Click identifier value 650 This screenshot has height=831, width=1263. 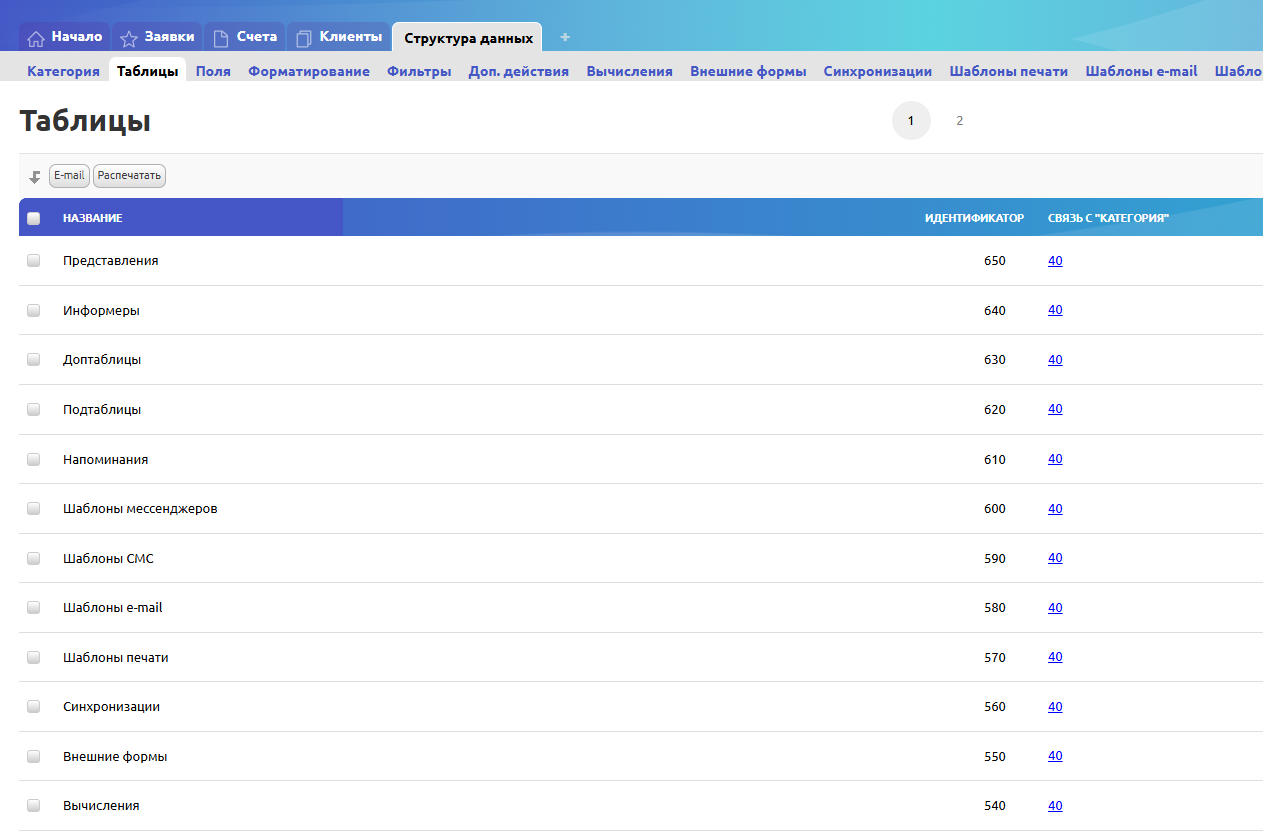[x=995, y=260]
